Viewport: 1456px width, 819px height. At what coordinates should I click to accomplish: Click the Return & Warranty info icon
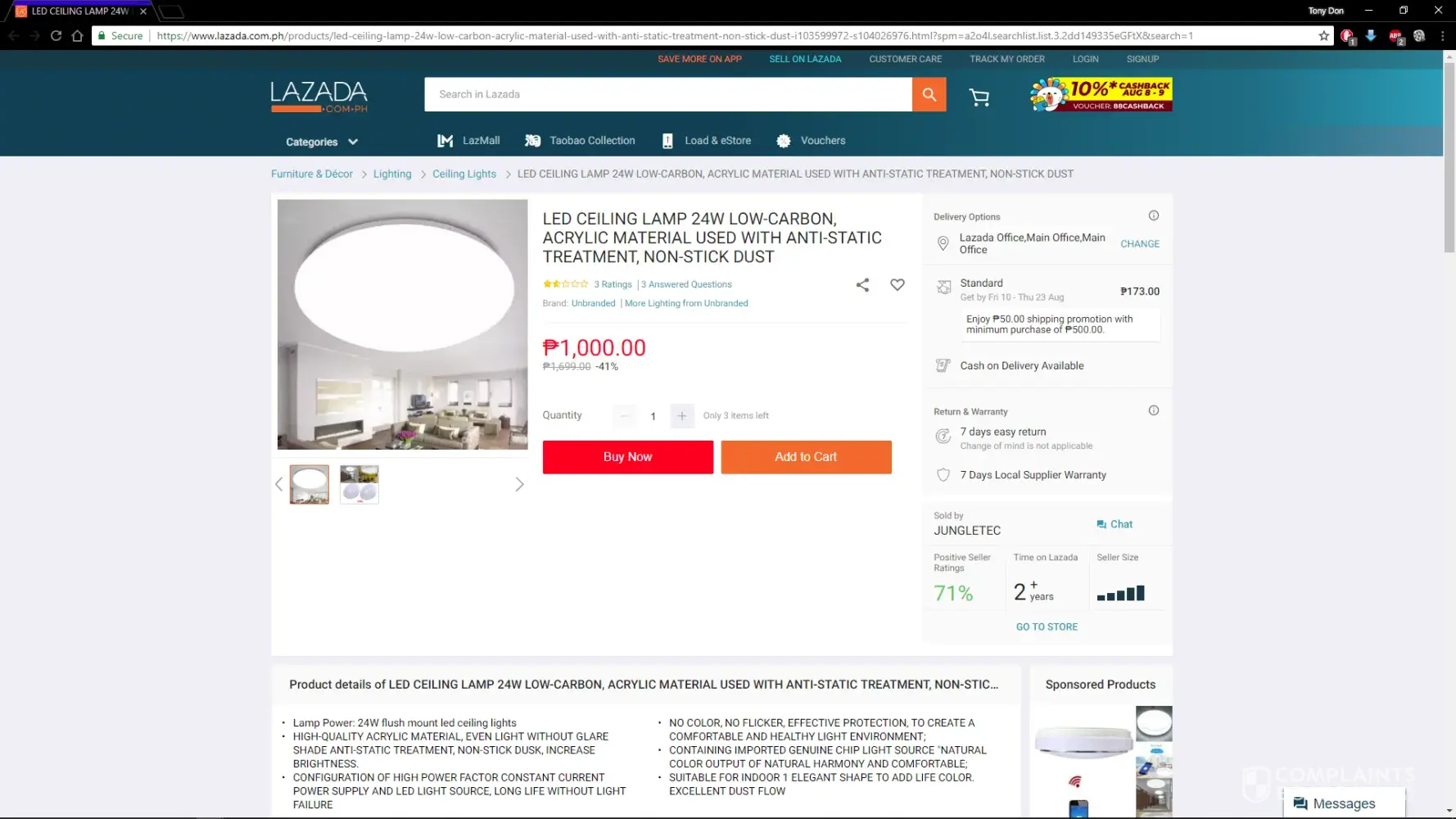point(1154,410)
